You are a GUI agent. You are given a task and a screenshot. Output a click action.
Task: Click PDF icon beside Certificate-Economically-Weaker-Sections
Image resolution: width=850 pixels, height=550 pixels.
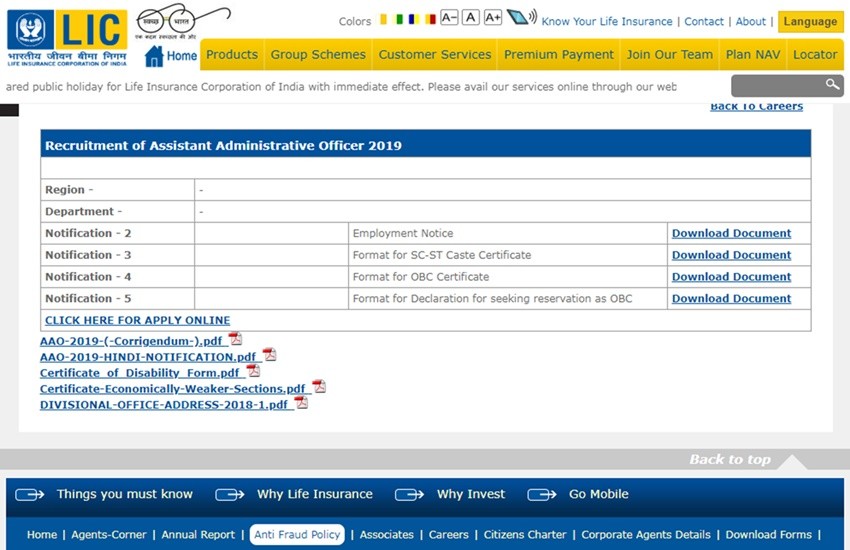click(x=318, y=387)
